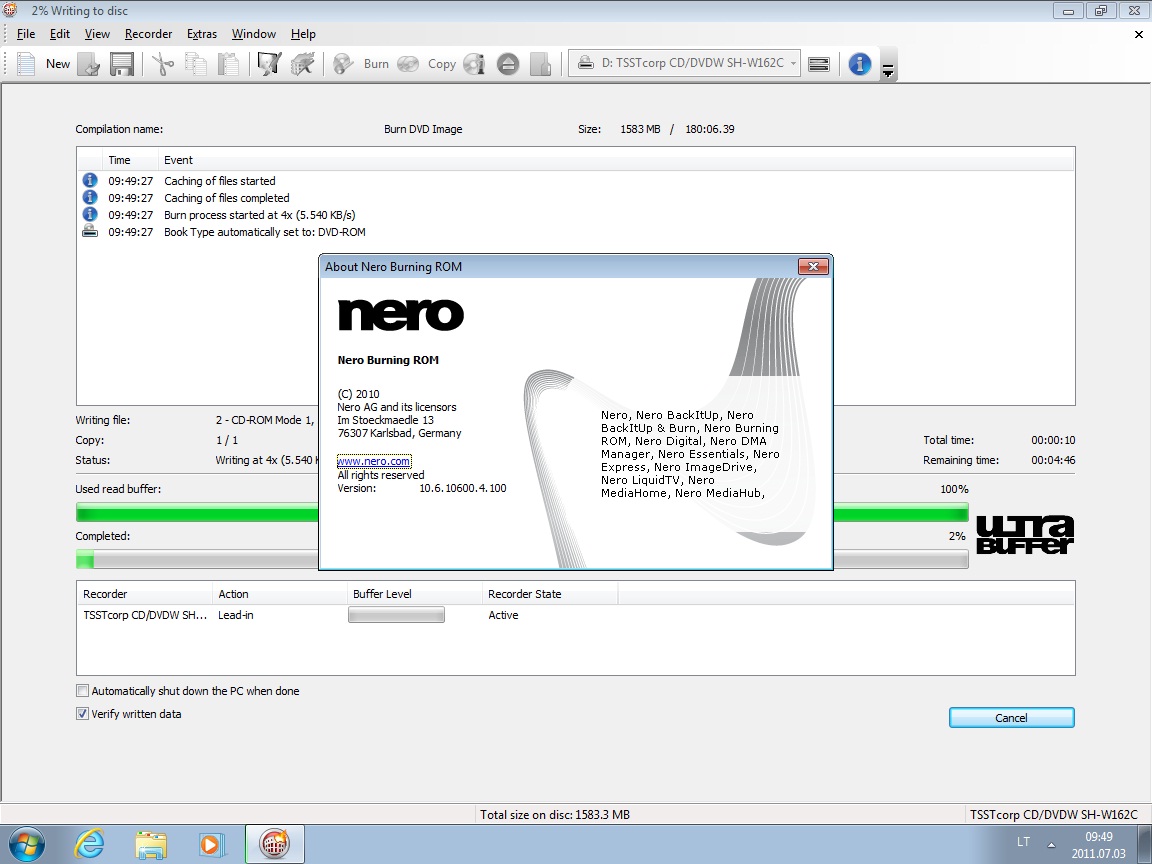Click the Save floppy disk icon
This screenshot has width=1152, height=864.
122,64
